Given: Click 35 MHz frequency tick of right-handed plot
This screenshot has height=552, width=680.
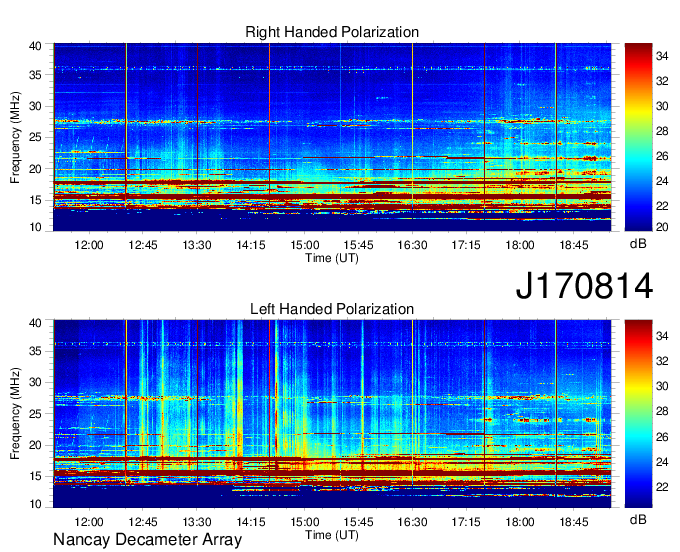Looking at the screenshot, I should pyautogui.click(x=35, y=75).
